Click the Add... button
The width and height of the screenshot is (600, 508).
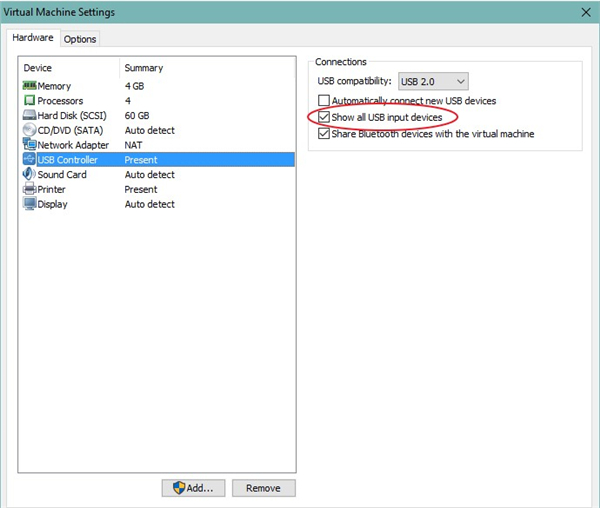point(191,488)
